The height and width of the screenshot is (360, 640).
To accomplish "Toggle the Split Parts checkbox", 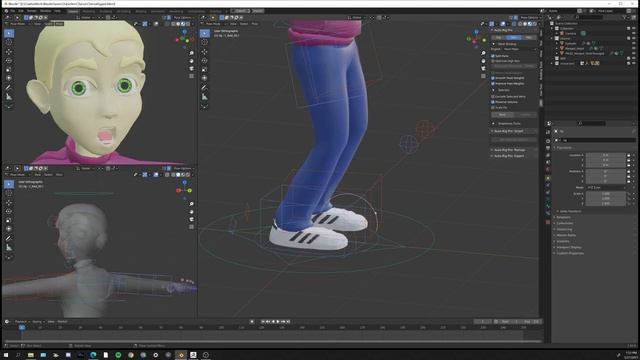I will point(493,56).
